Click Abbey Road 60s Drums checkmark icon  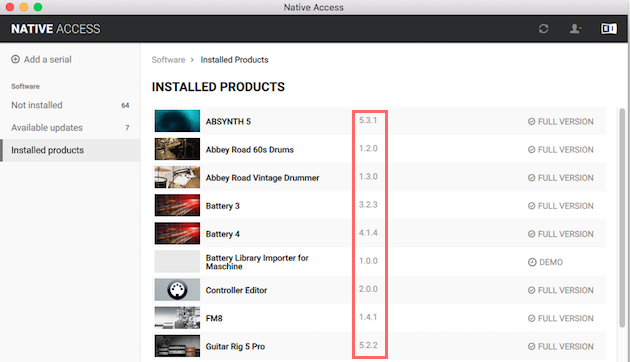click(x=531, y=150)
